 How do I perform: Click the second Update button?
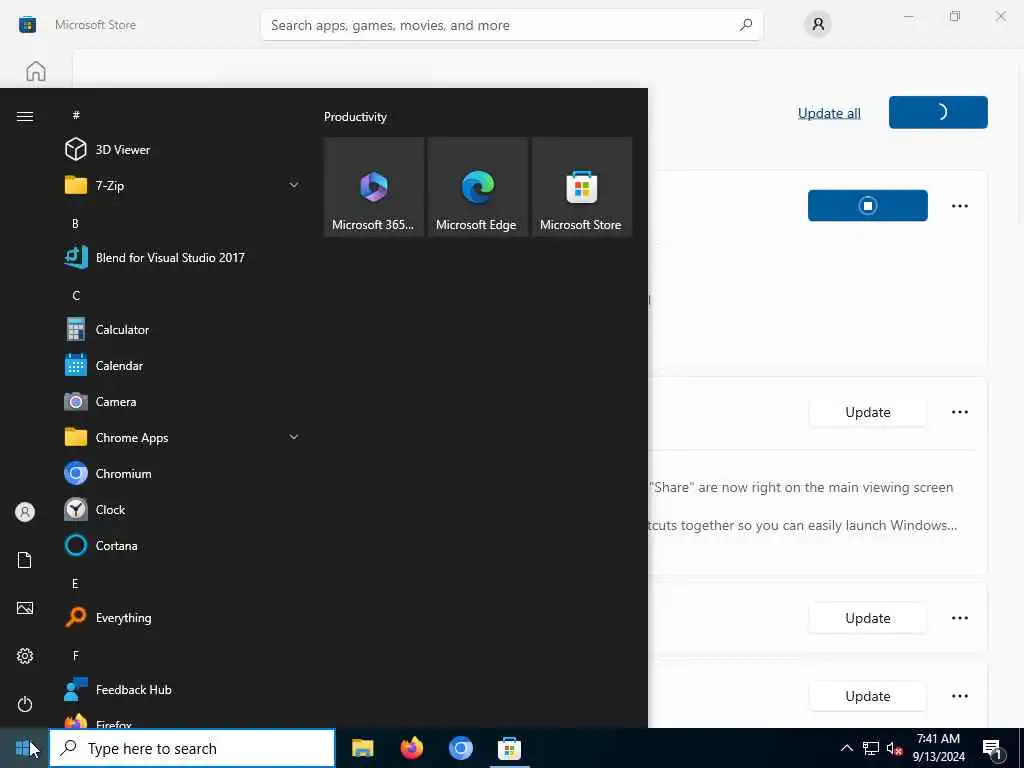867,618
